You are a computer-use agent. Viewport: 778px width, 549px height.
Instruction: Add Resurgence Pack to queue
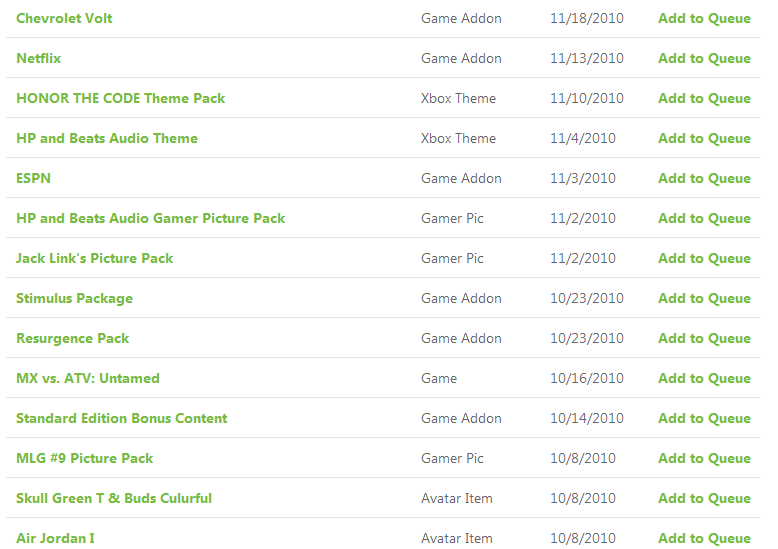pyautogui.click(x=704, y=339)
